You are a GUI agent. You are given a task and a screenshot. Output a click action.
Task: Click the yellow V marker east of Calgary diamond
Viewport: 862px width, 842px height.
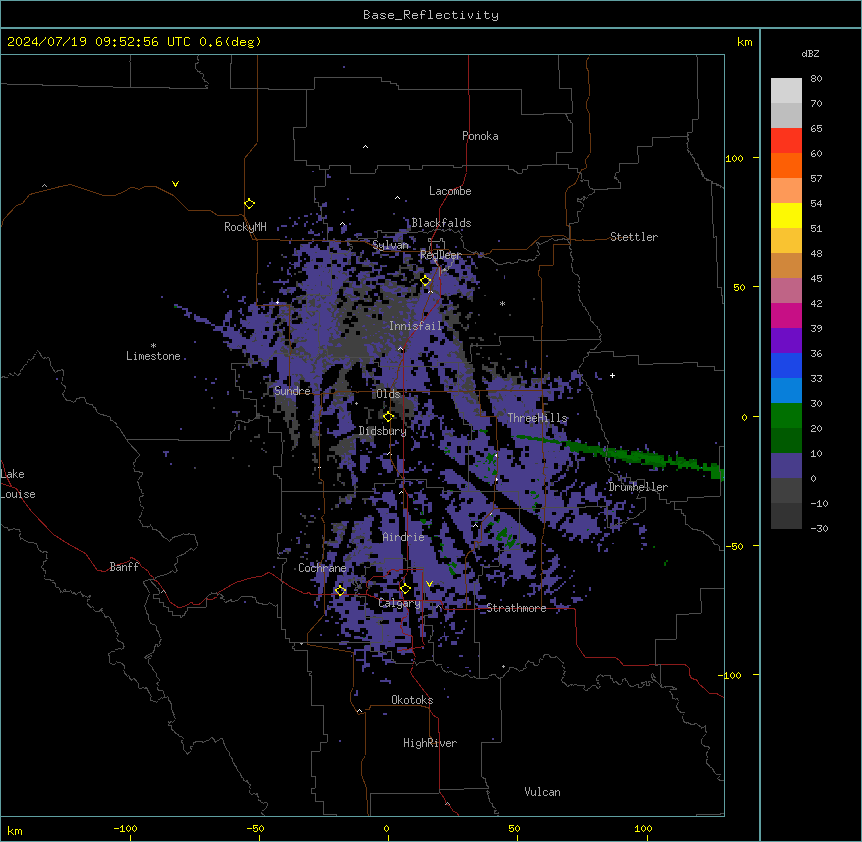pyautogui.click(x=429, y=584)
